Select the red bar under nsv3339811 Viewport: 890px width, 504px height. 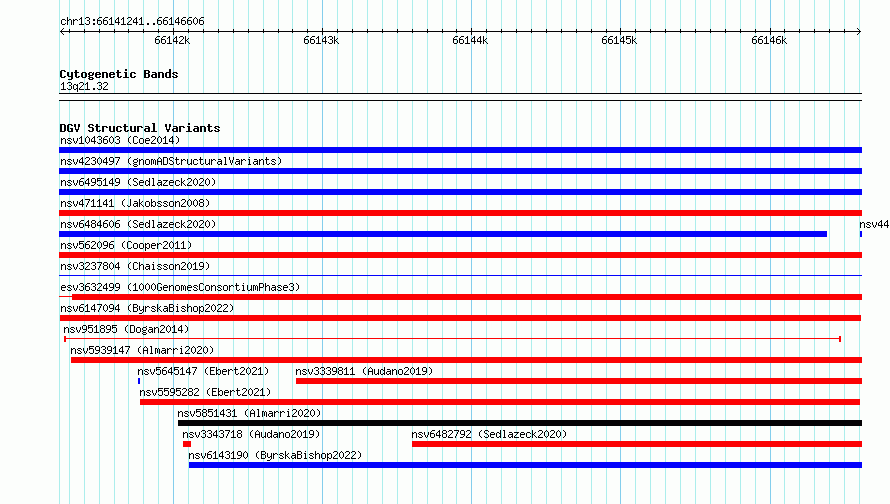click(x=579, y=381)
